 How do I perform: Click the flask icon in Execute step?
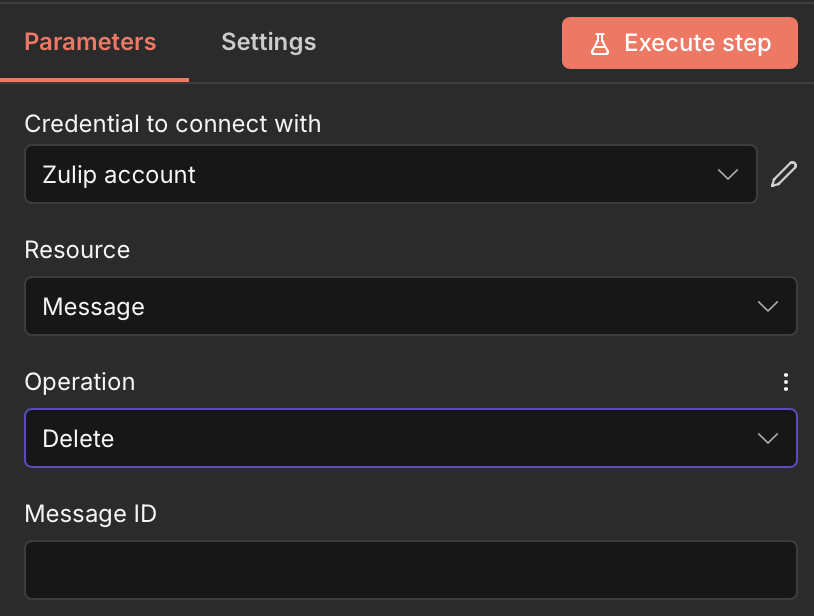pos(600,44)
